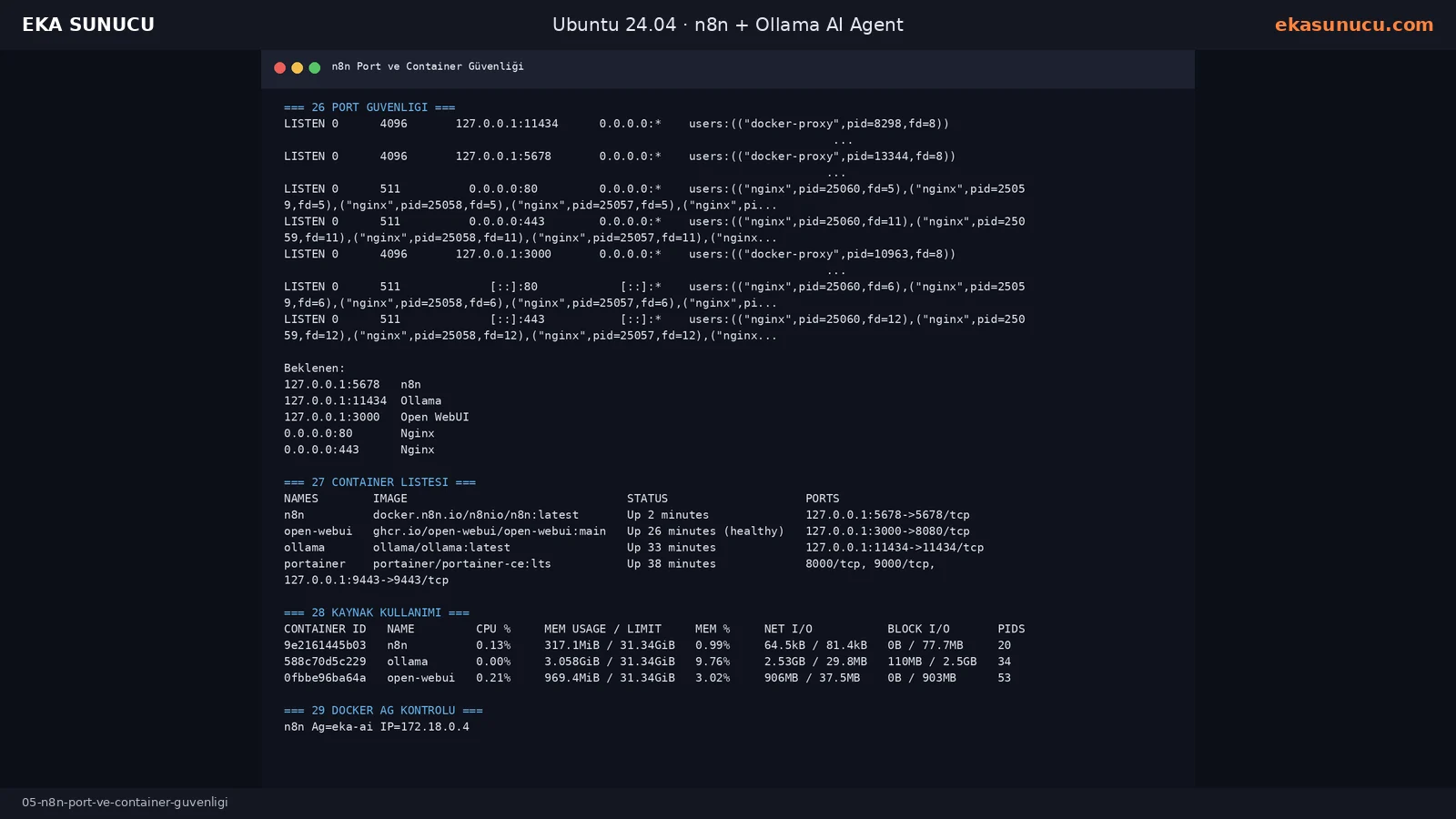This screenshot has height=819, width=1456.
Task: Click the 0.0.0.0:443 local address in LISTEN row
Action: (507, 222)
